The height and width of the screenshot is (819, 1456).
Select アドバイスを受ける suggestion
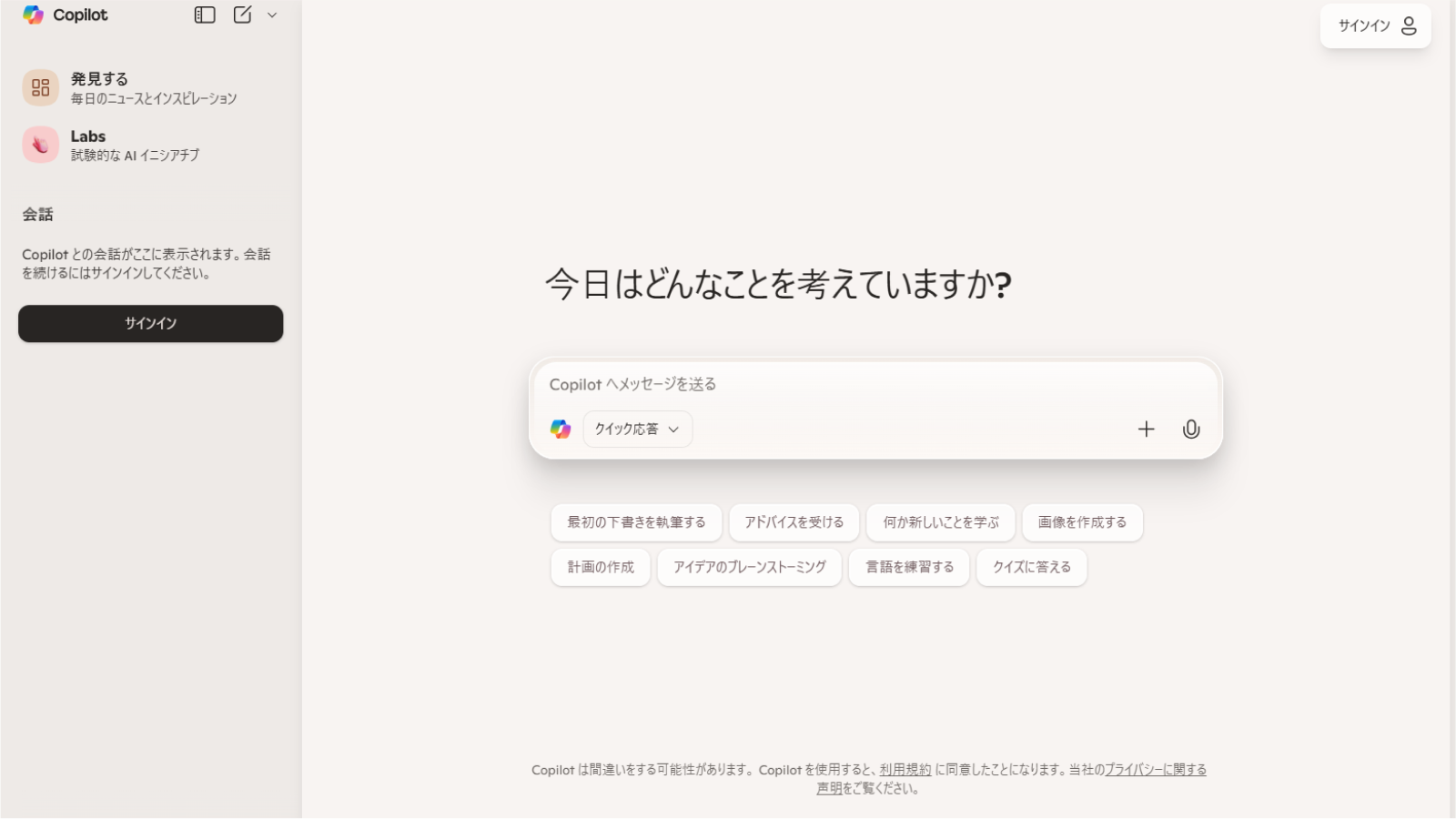click(794, 522)
